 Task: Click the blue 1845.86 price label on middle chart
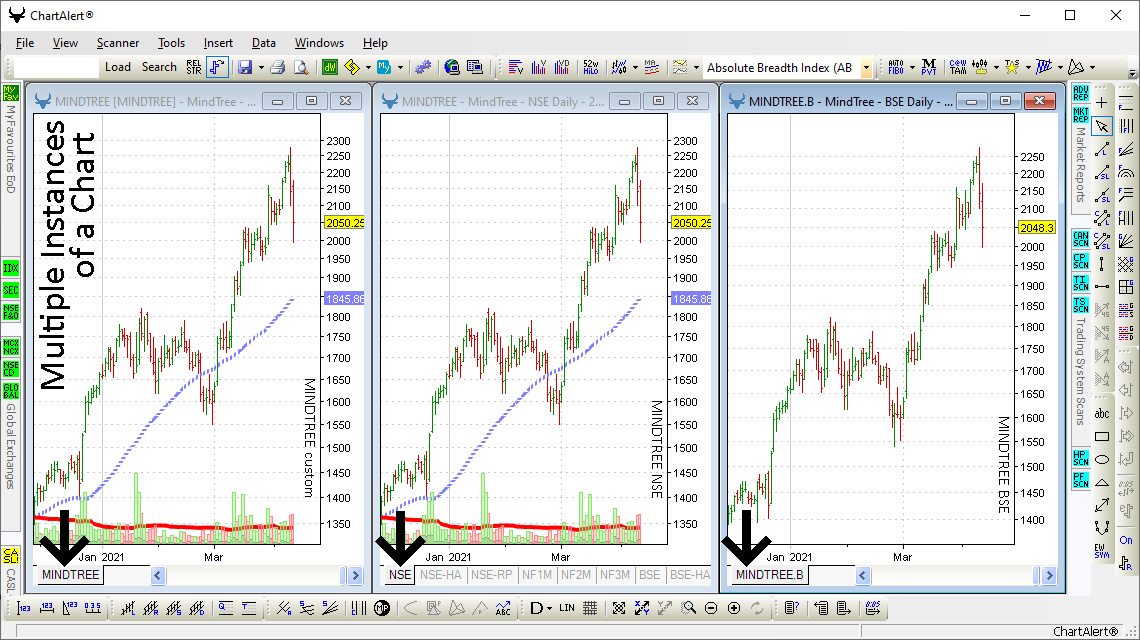tap(692, 299)
